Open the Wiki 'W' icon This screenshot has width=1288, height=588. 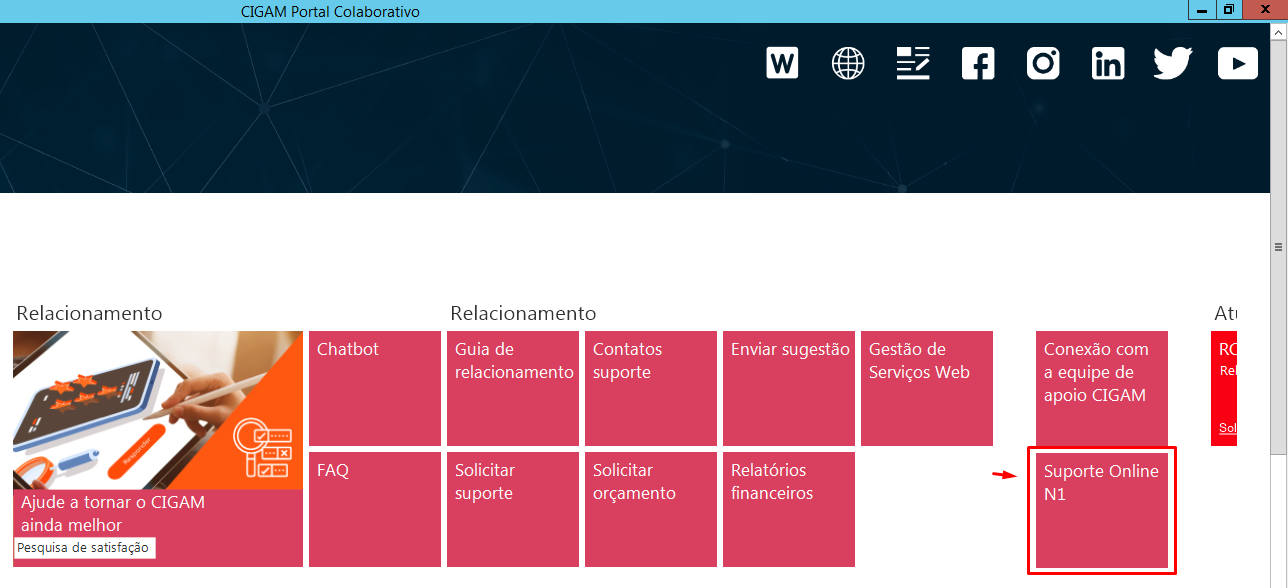point(782,63)
